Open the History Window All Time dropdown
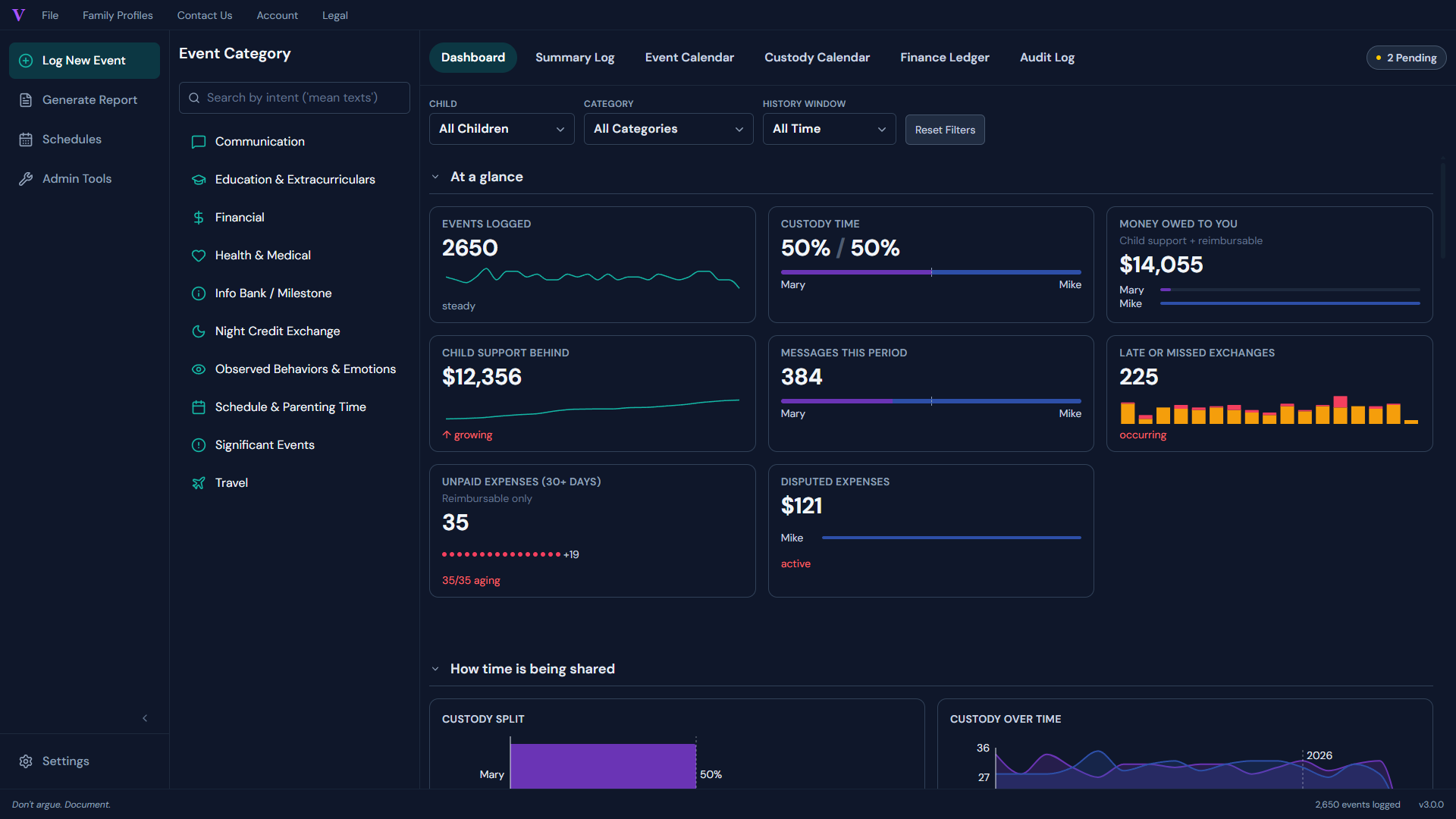The image size is (1456, 819). [x=829, y=129]
